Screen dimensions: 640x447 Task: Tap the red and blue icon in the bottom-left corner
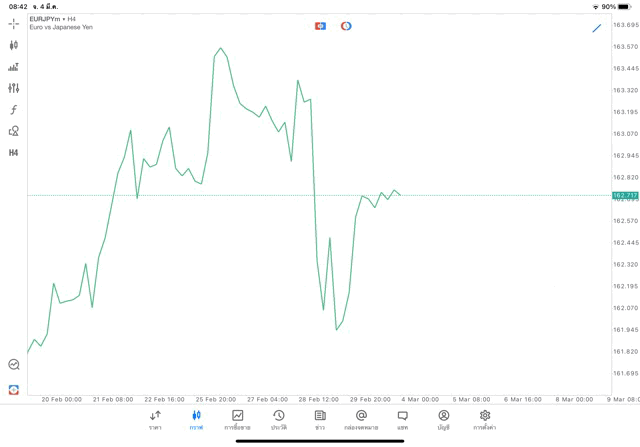coord(14,389)
